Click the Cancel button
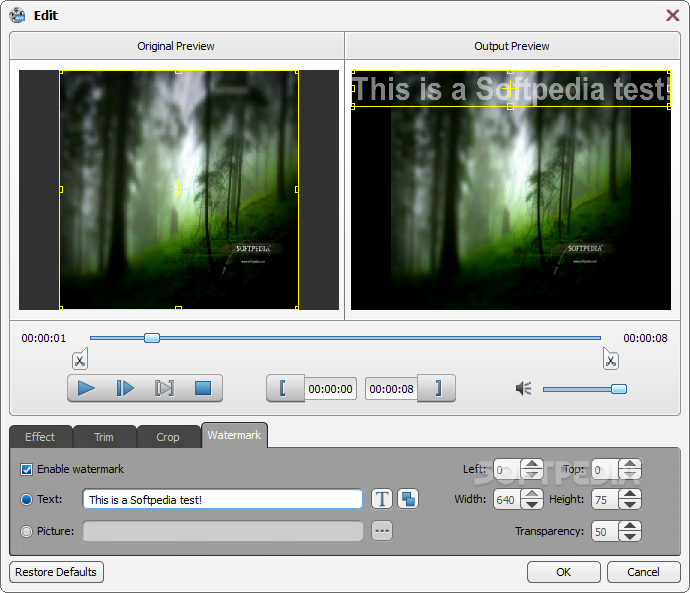 643,572
